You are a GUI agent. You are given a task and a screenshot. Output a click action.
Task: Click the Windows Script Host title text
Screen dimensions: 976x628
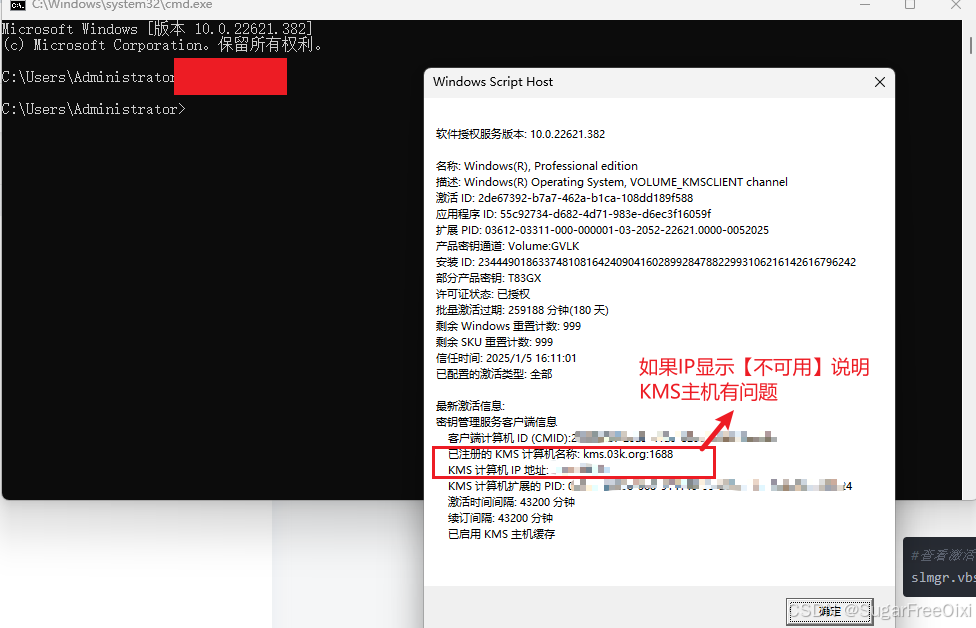coord(493,82)
